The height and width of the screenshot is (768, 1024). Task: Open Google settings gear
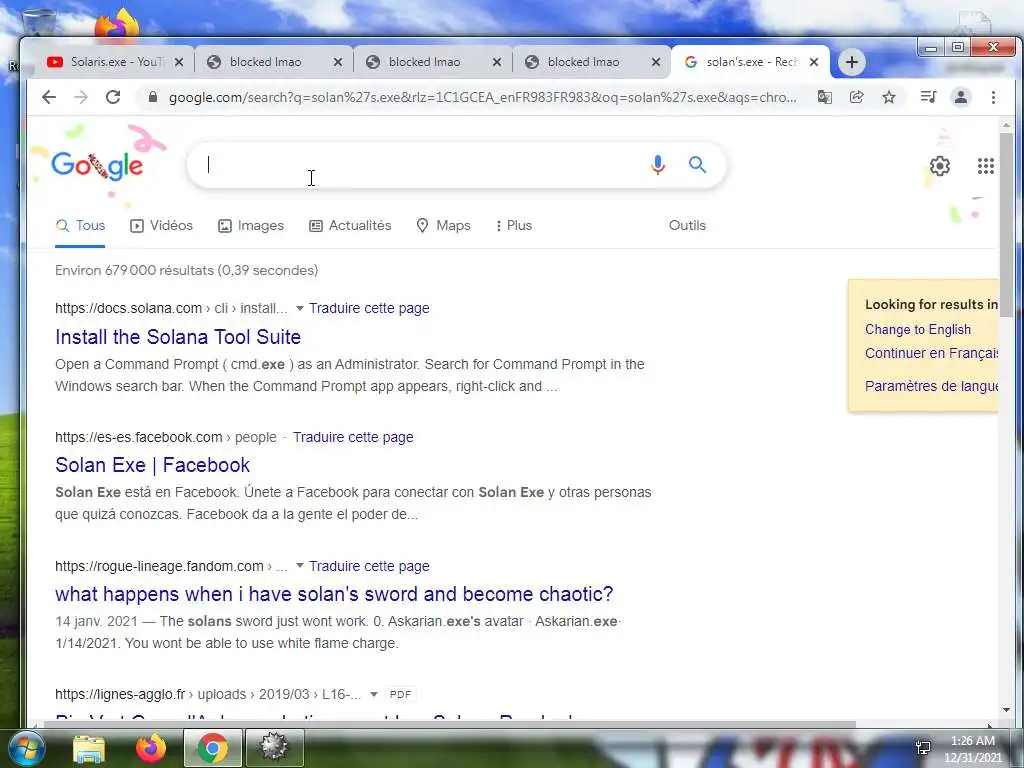pos(940,166)
